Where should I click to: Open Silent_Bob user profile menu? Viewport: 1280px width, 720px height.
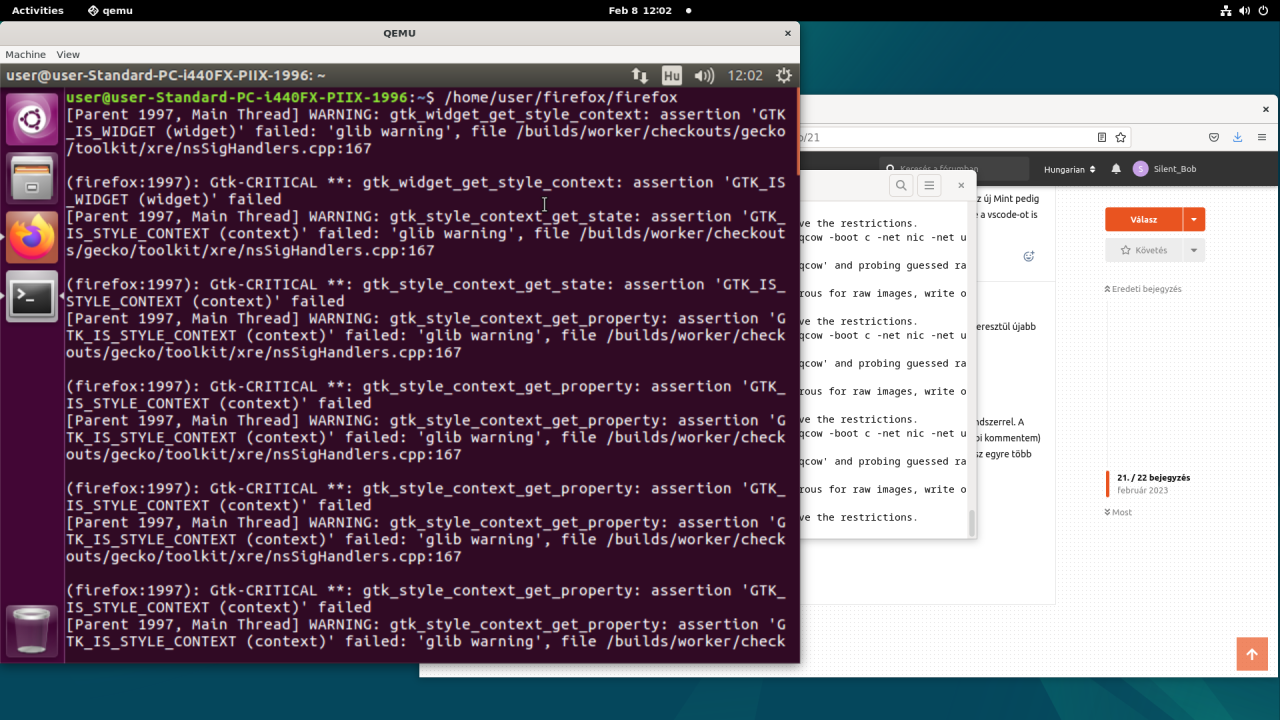(x=1165, y=169)
